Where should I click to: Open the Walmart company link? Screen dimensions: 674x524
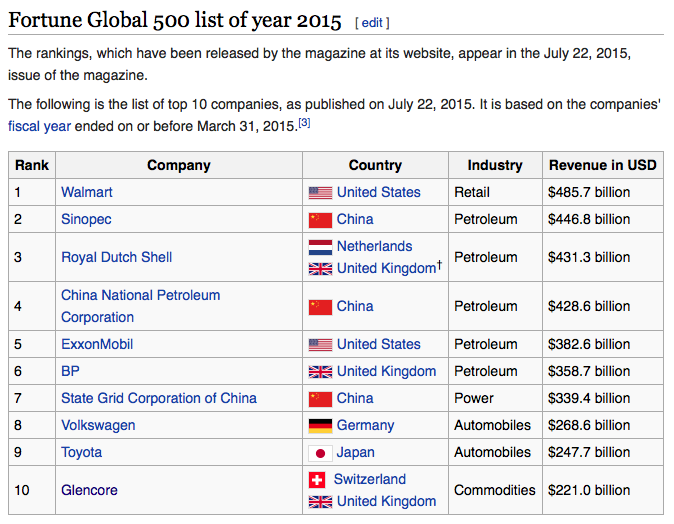click(x=86, y=192)
